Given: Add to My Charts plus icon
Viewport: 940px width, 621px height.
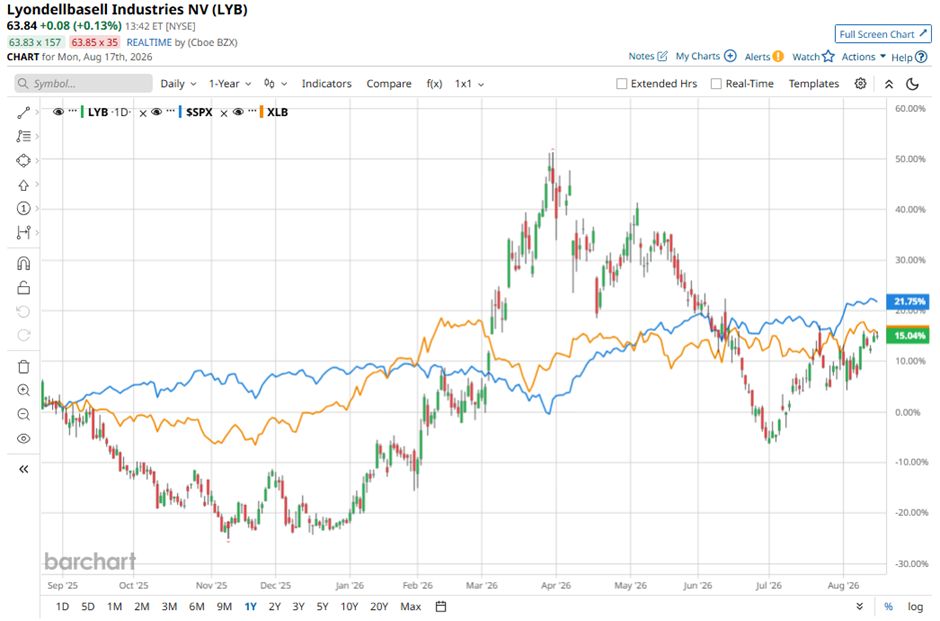Looking at the screenshot, I should pyautogui.click(x=730, y=56).
